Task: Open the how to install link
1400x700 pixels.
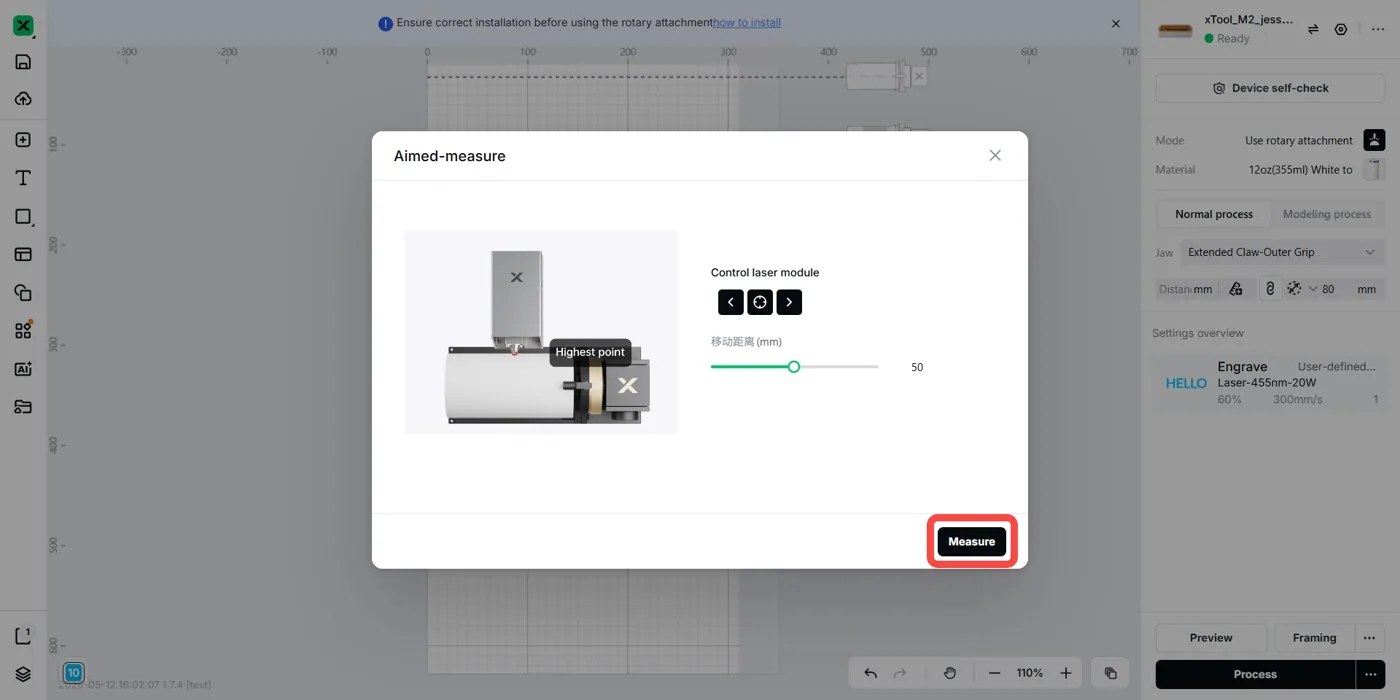Action: point(747,23)
